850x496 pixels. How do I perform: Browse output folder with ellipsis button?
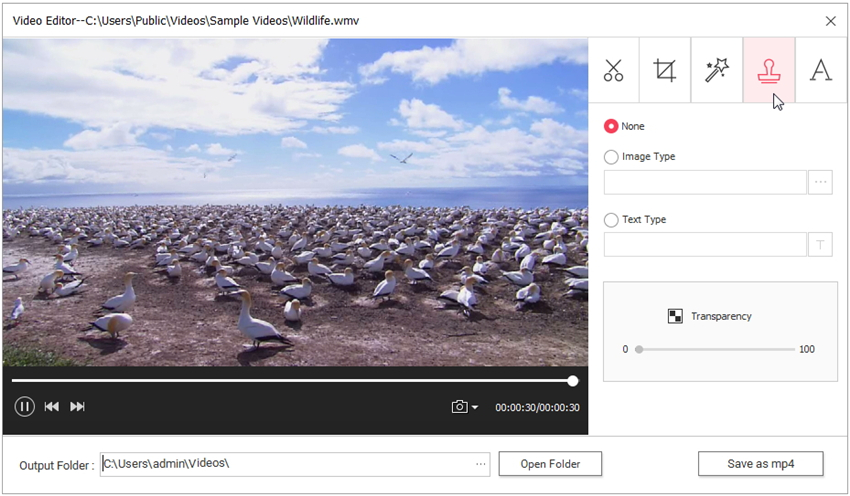[x=481, y=464]
